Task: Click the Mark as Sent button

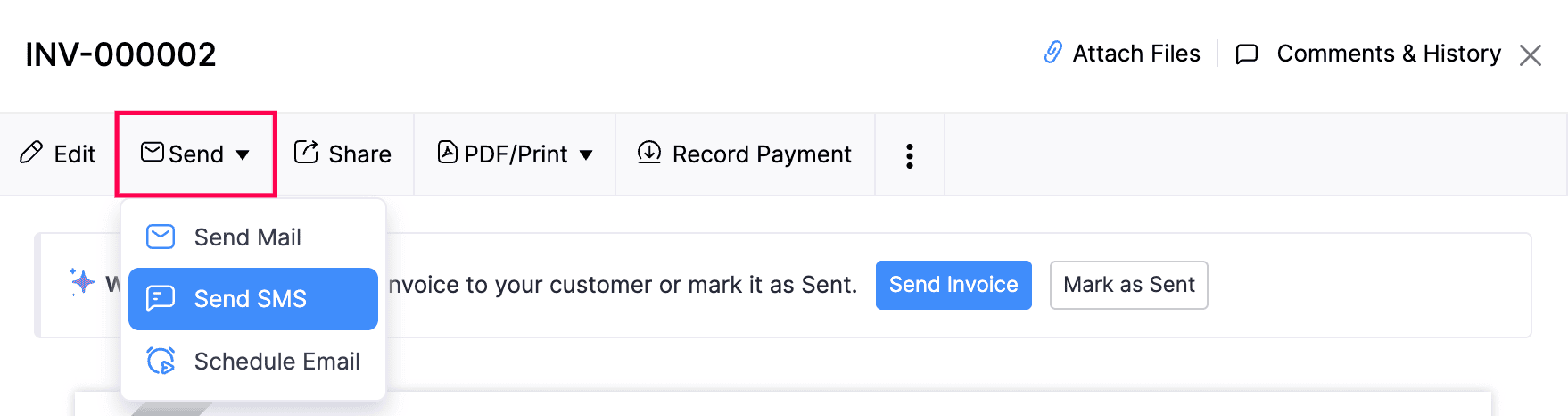Action: [1128, 285]
